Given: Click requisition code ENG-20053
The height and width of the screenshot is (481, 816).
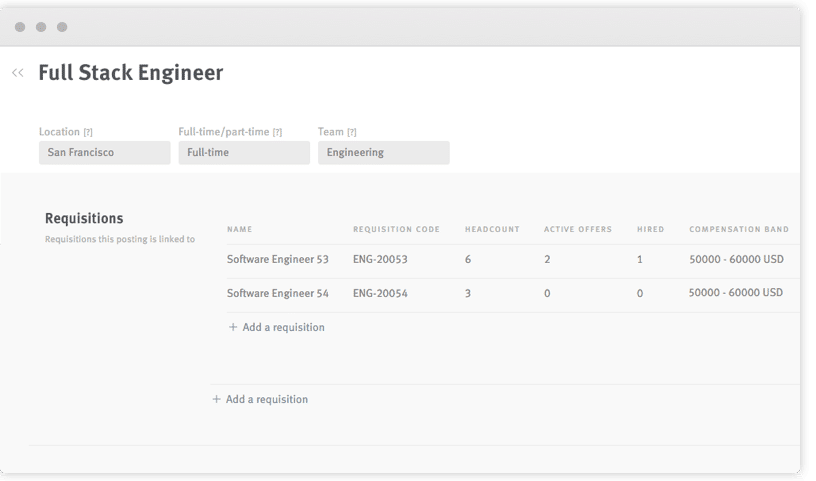Looking at the screenshot, I should coord(380,259).
